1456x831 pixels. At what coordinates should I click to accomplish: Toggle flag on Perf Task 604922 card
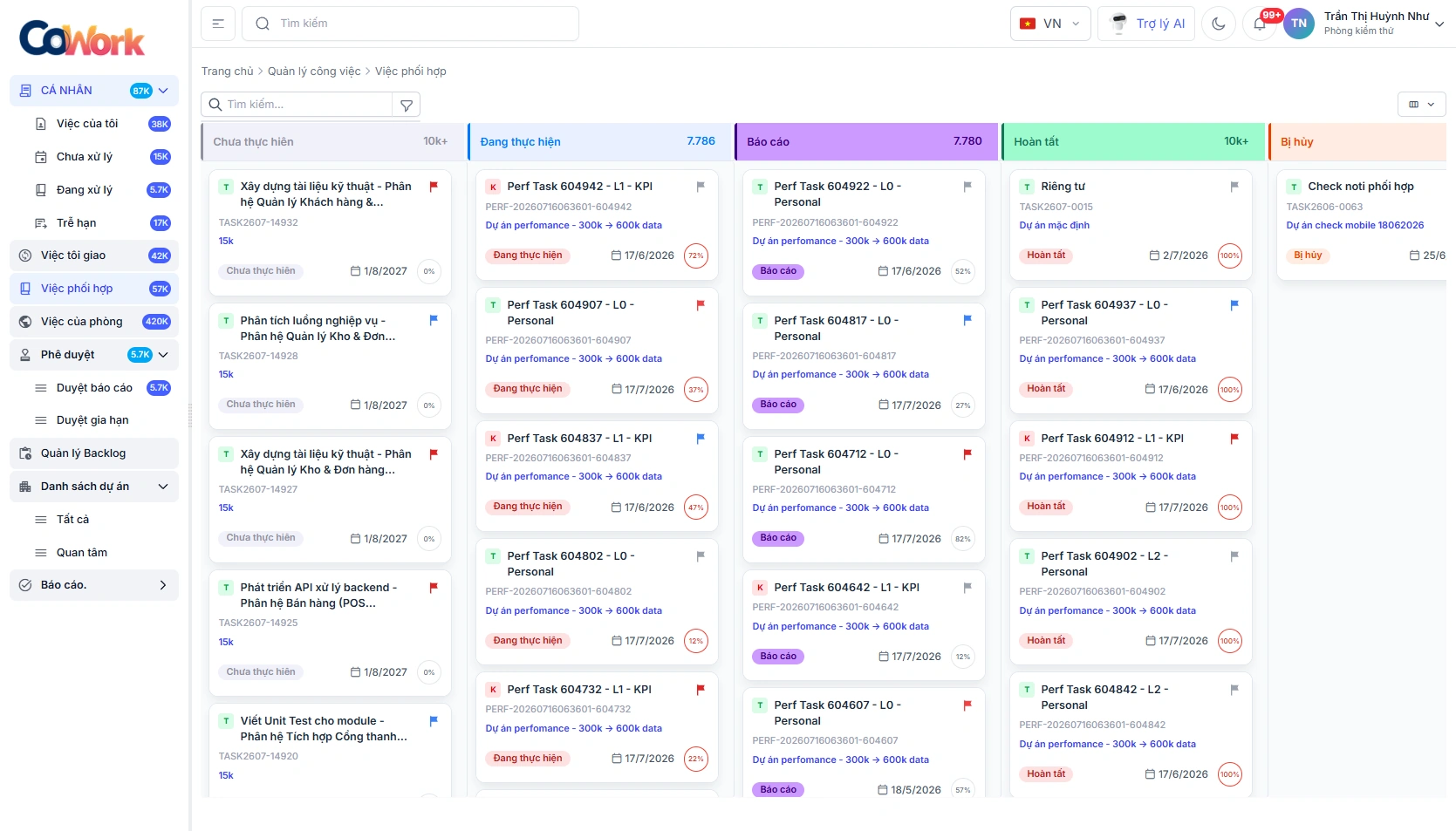pyautogui.click(x=967, y=187)
